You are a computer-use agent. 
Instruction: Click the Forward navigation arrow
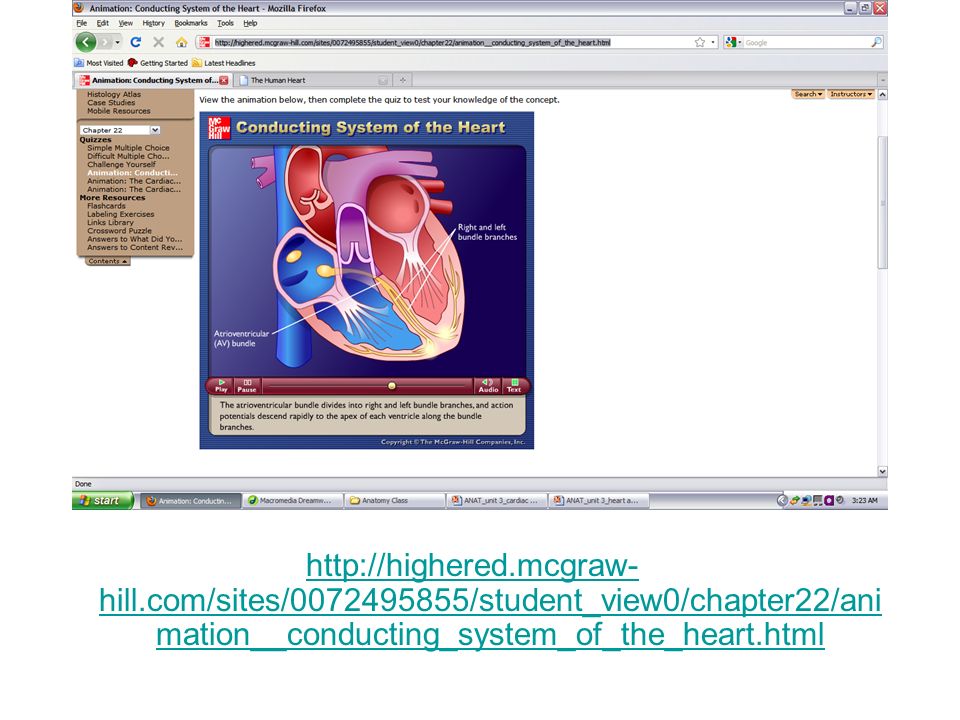(105, 42)
